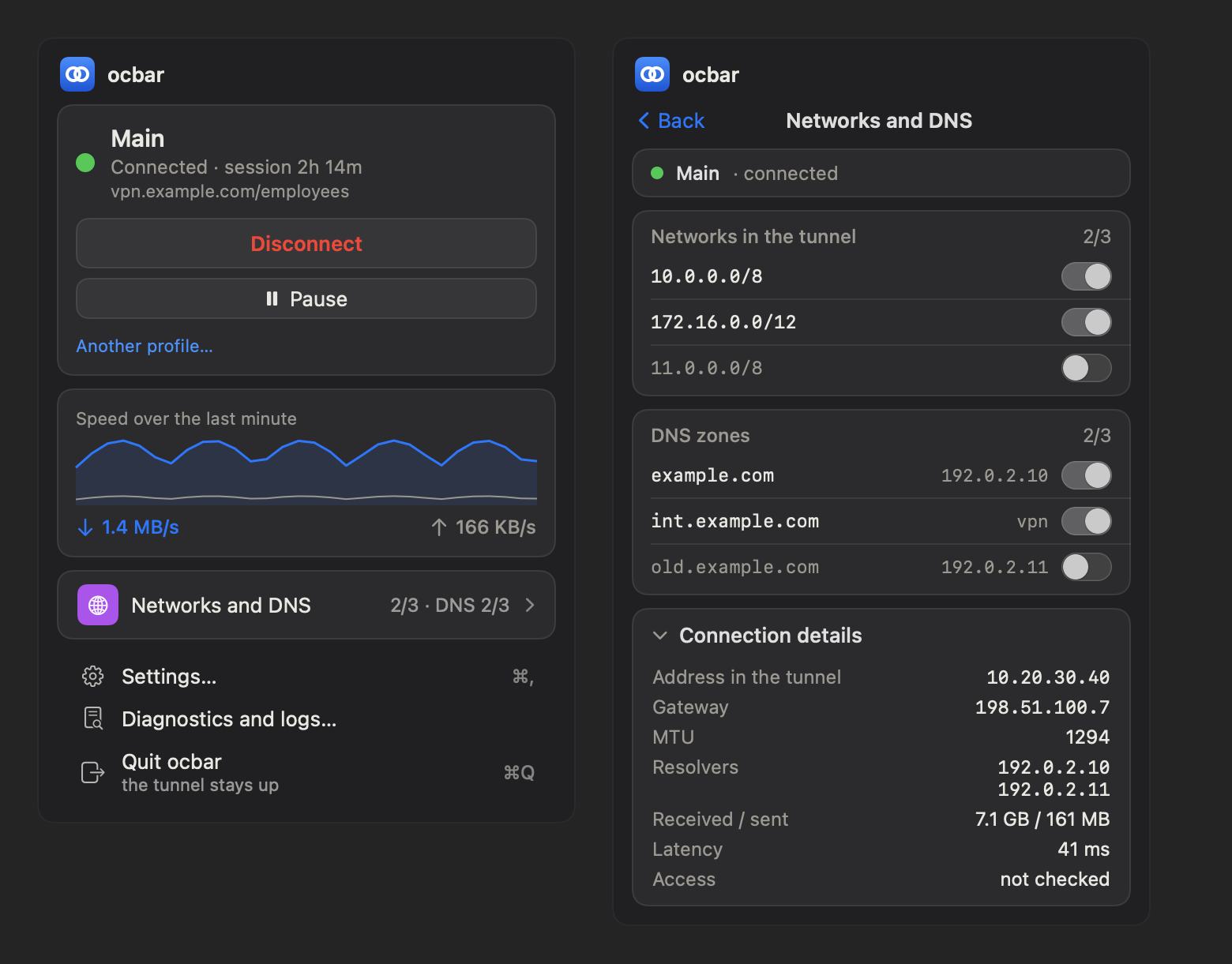The height and width of the screenshot is (964, 1232).
Task: Open Diagnostics and logs...
Action: pos(306,718)
